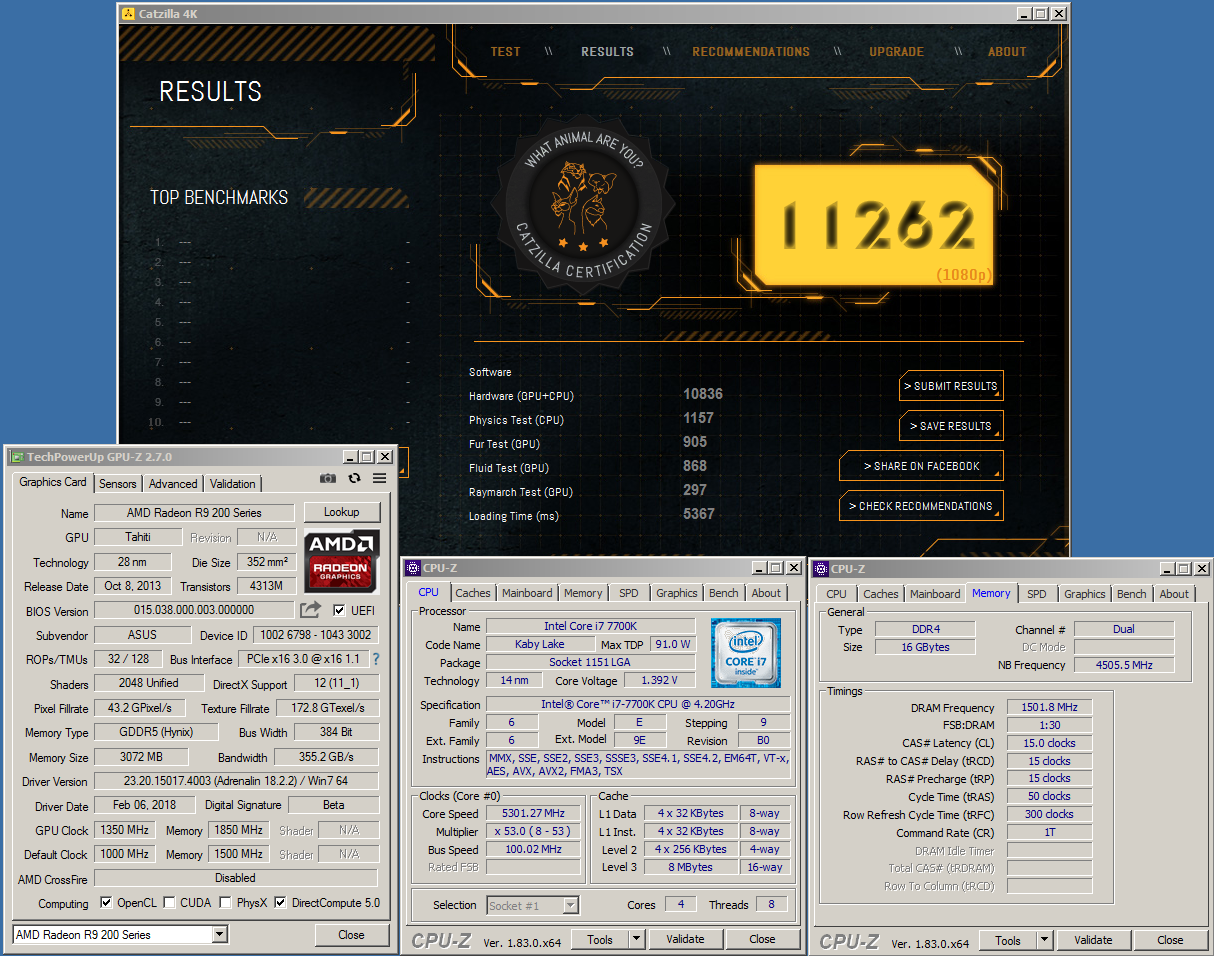The height and width of the screenshot is (956, 1214).
Task: Click the GPU-Z title bar icon
Action: click(16, 457)
